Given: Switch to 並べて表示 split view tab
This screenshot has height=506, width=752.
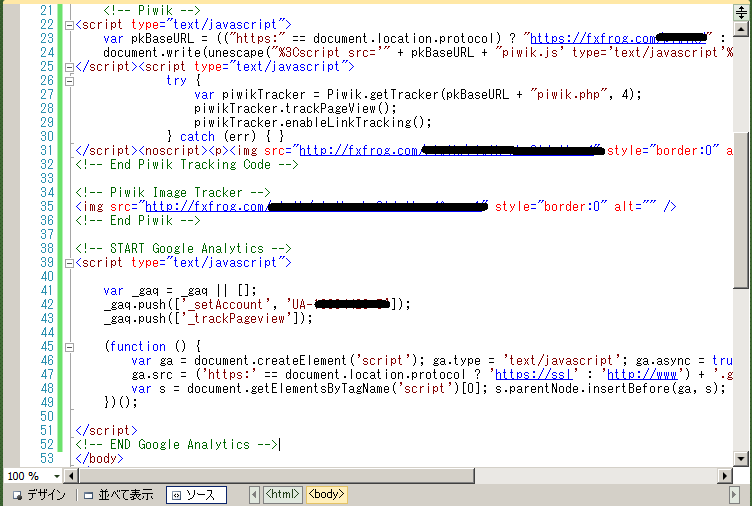Looking at the screenshot, I should click(x=118, y=495).
